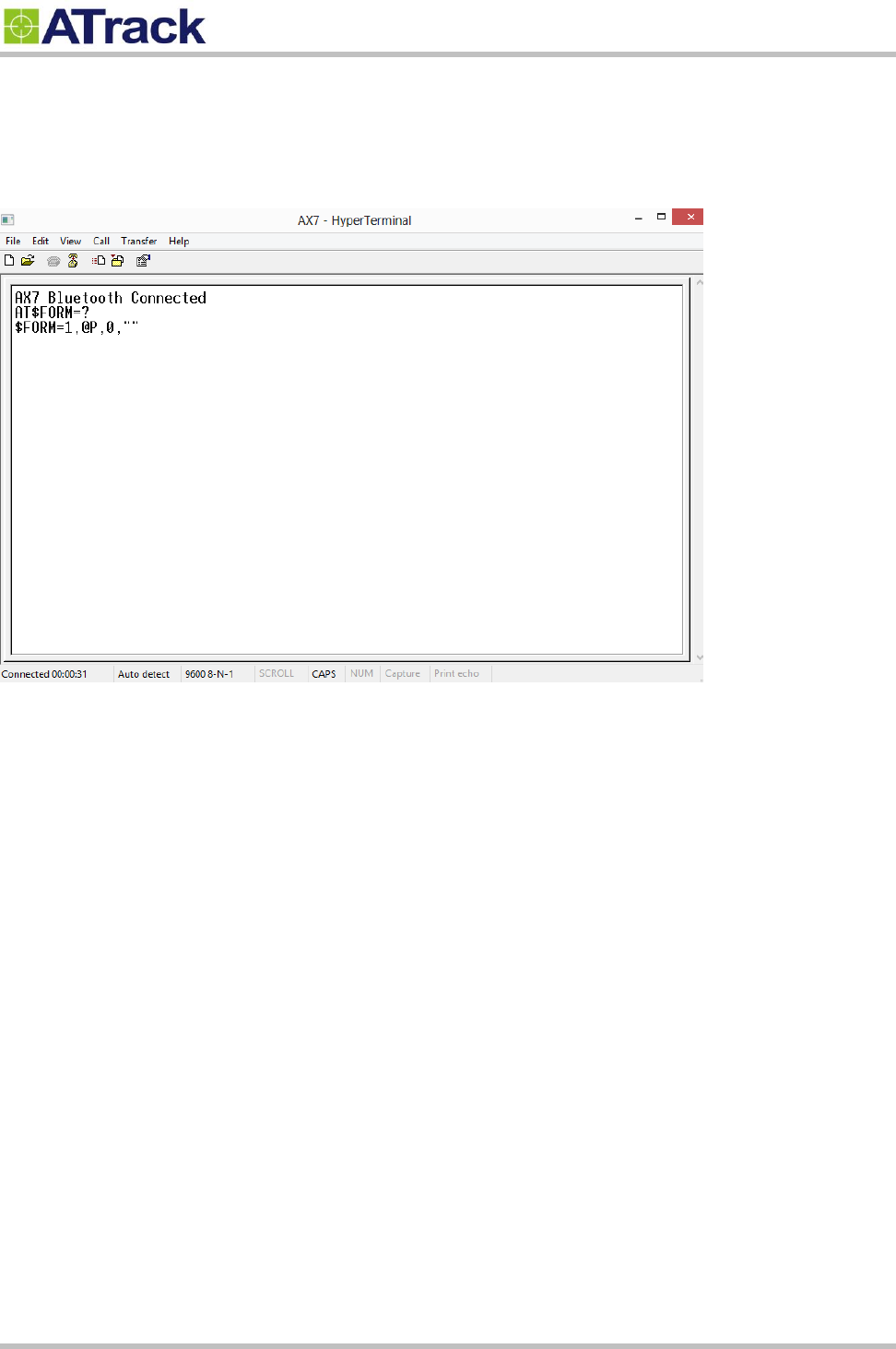Click the SCROLL status indicator
Viewport: 896px width, 1349px height.
click(277, 674)
